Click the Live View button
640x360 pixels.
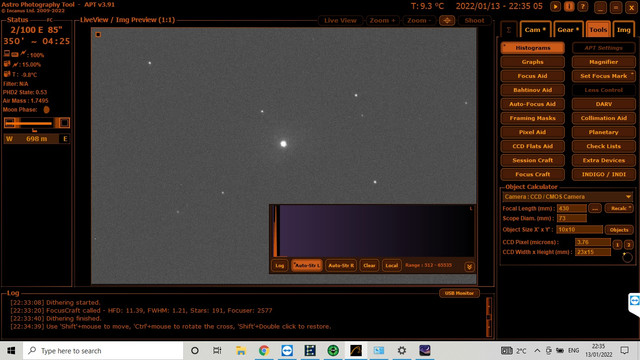tap(340, 20)
